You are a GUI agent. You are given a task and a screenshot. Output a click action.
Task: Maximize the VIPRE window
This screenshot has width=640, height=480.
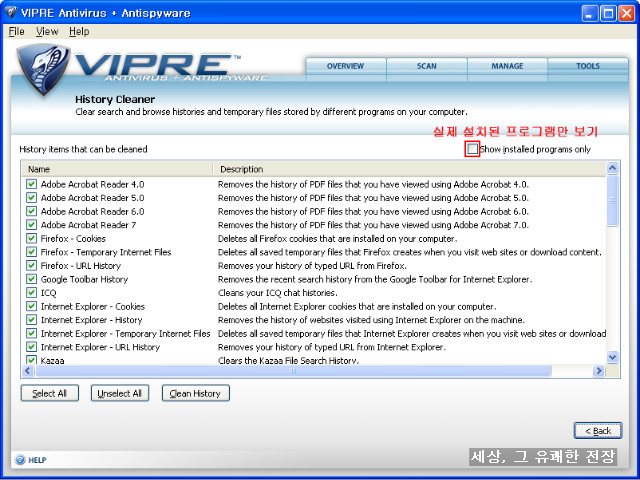608,13
